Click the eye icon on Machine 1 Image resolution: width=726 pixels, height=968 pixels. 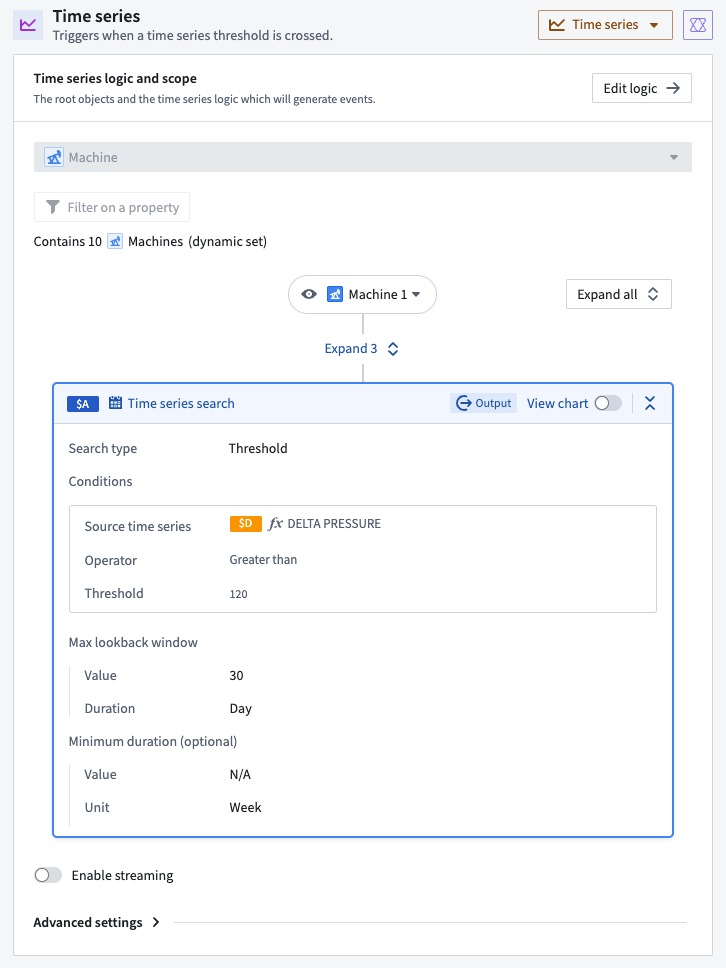click(x=309, y=294)
